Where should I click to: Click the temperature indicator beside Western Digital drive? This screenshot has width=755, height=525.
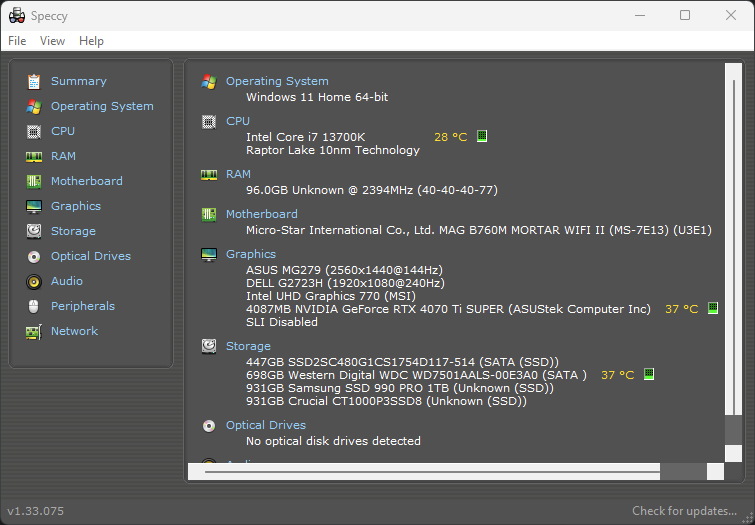coord(649,374)
